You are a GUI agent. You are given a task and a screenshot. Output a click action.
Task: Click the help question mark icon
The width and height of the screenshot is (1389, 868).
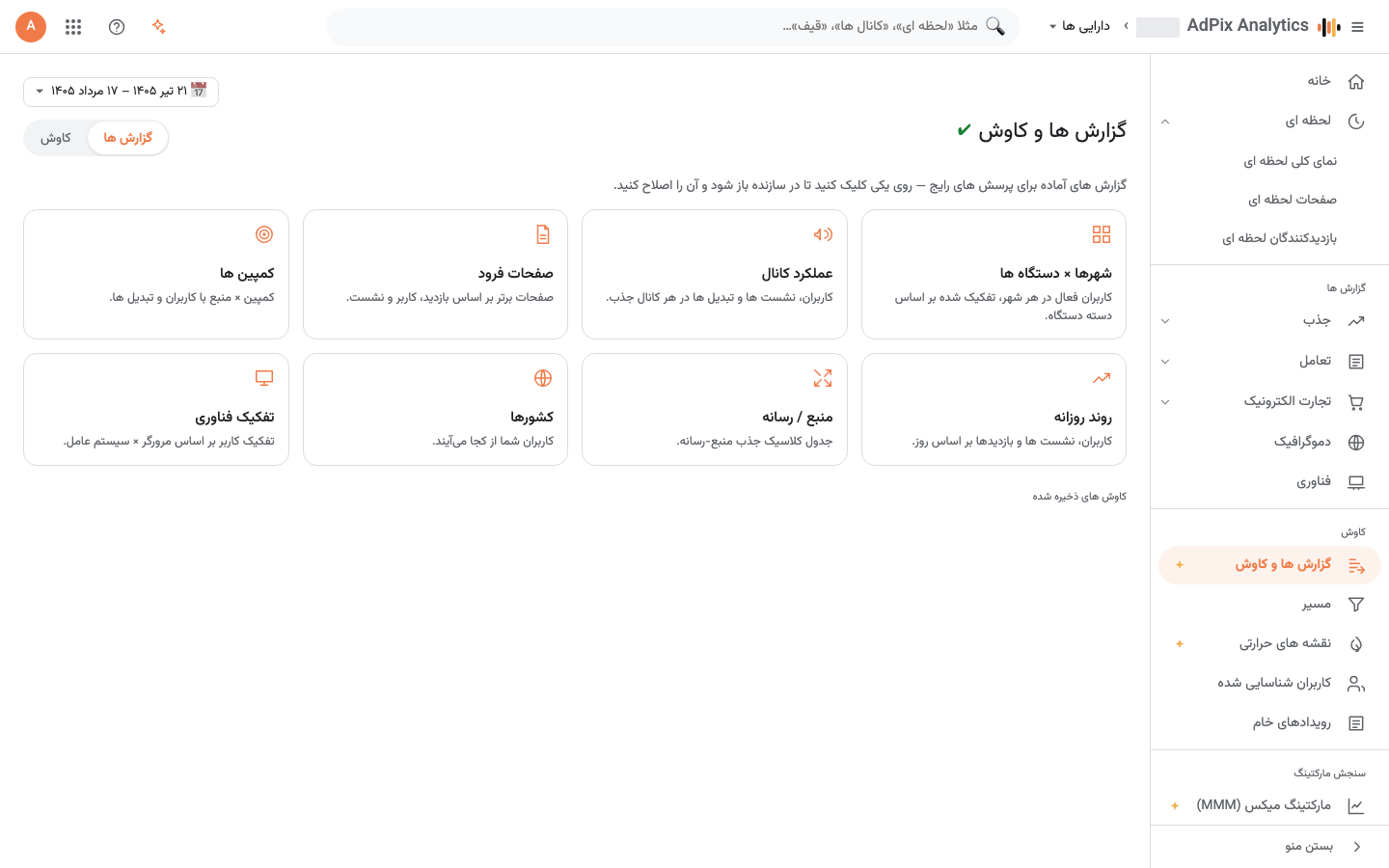[117, 27]
